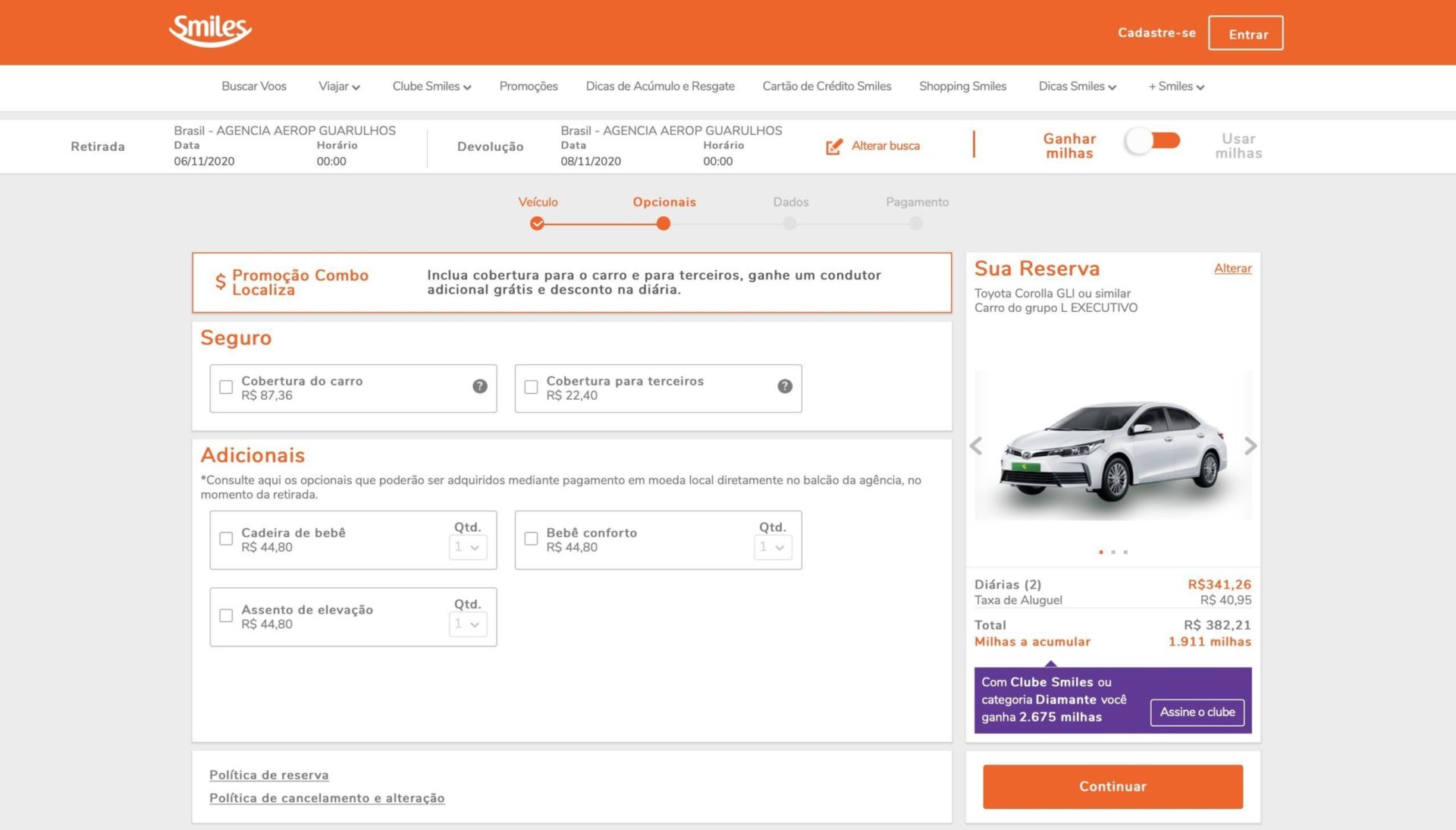The height and width of the screenshot is (830, 1456).
Task: Click the Entrar button
Action: coord(1246,33)
